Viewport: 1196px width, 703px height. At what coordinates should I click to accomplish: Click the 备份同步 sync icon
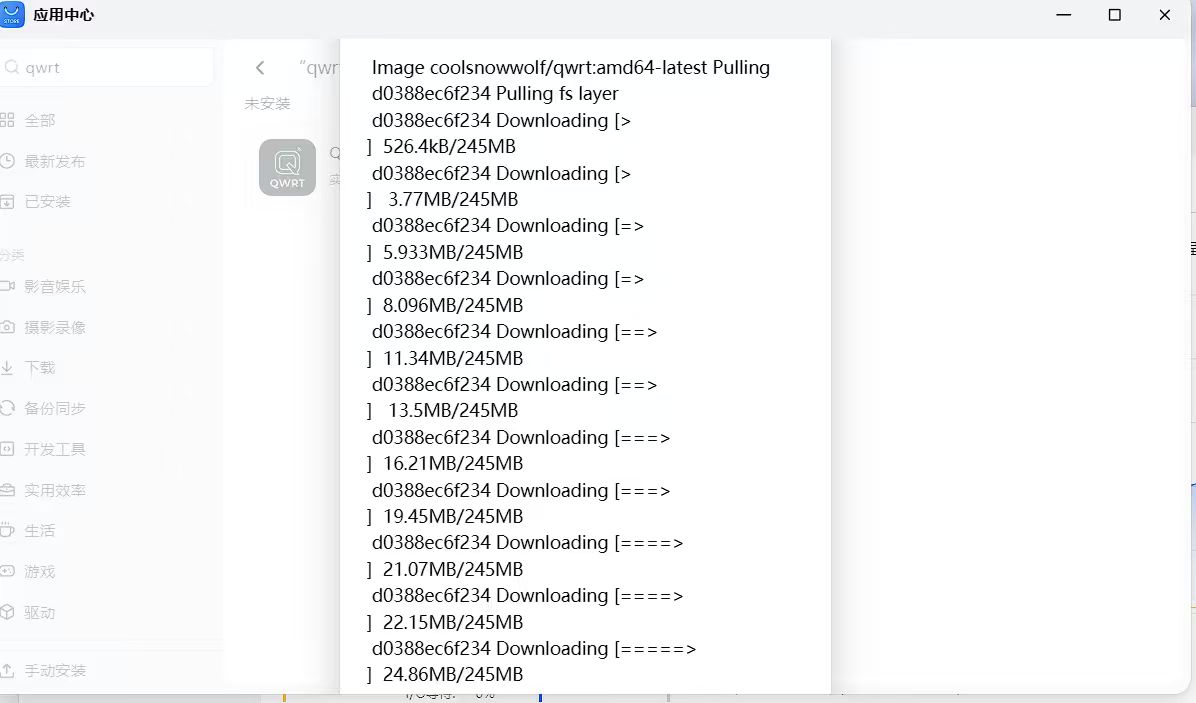pyautogui.click(x=8, y=408)
